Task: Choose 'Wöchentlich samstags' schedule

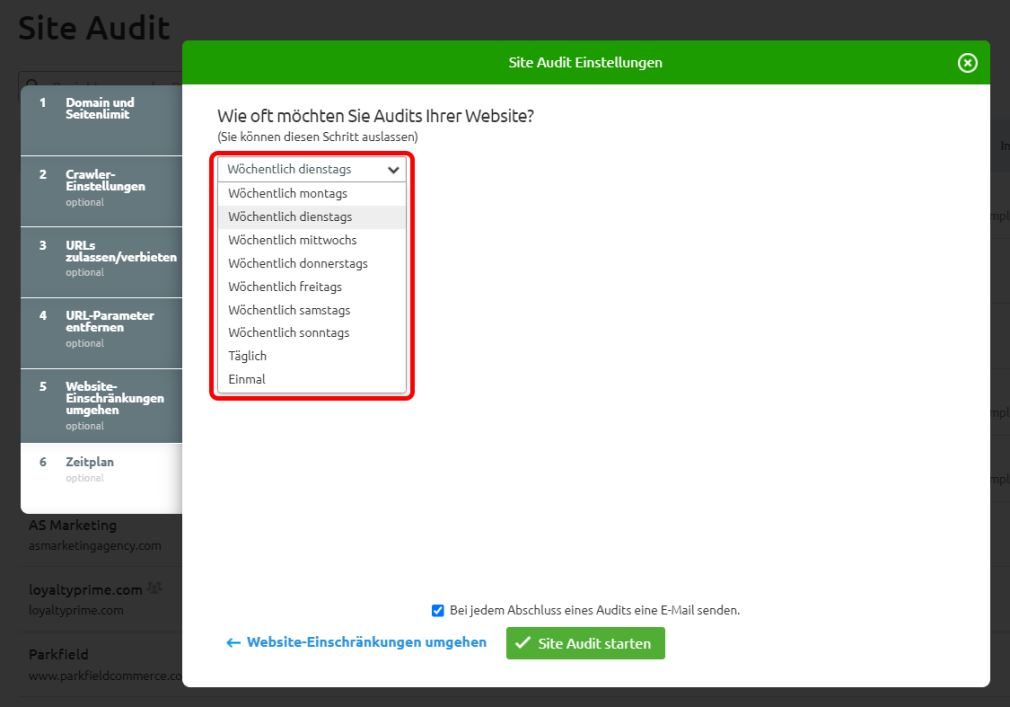Action: coord(289,310)
